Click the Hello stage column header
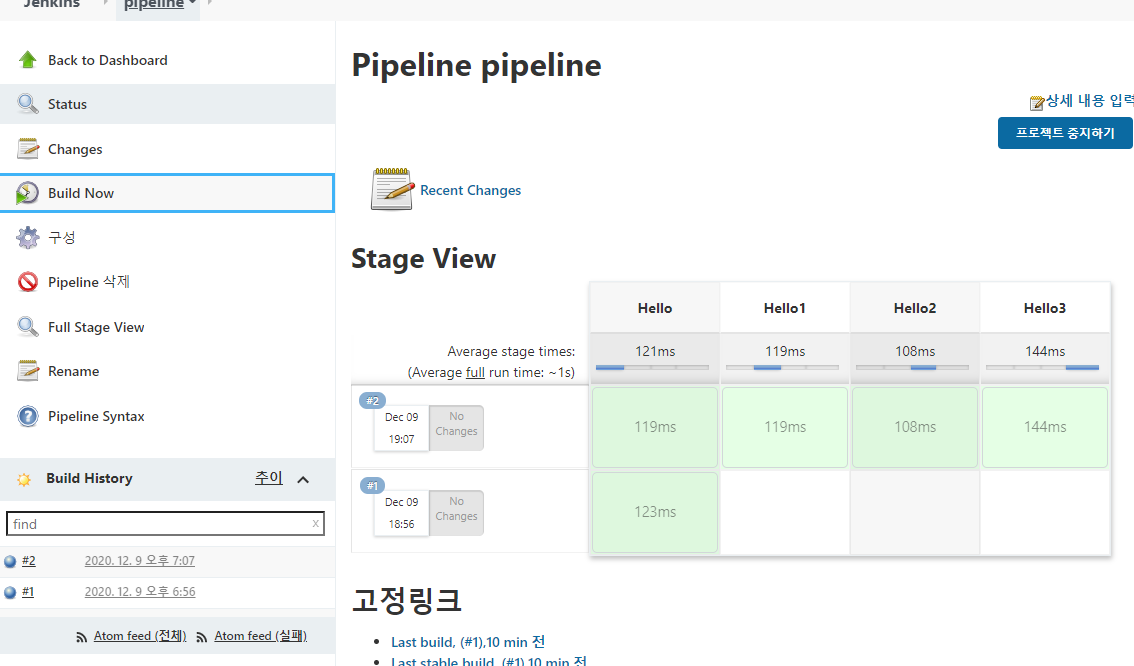The image size is (1134, 666). pyautogui.click(x=655, y=308)
